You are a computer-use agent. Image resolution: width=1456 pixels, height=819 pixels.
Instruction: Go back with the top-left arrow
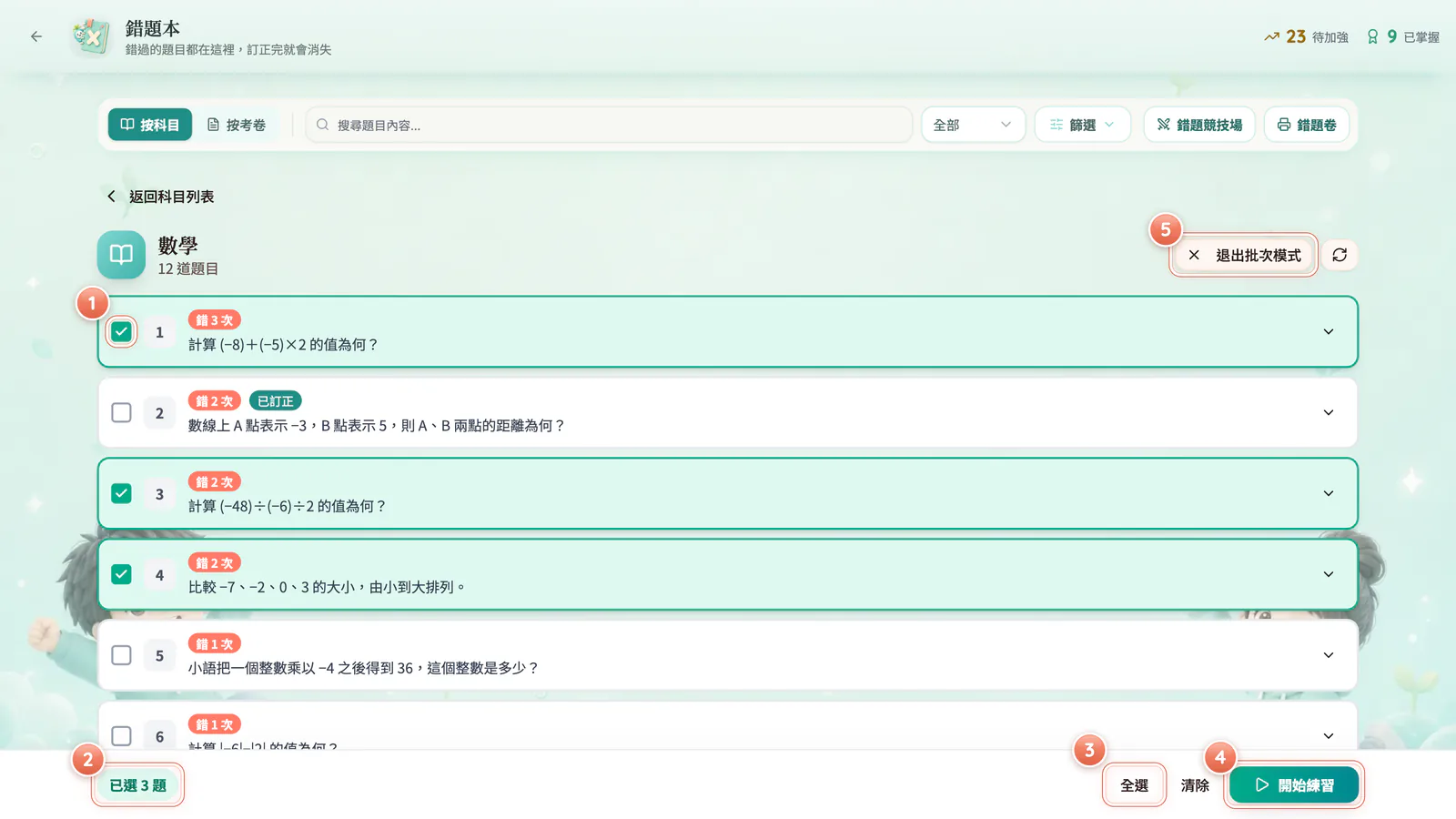click(36, 36)
